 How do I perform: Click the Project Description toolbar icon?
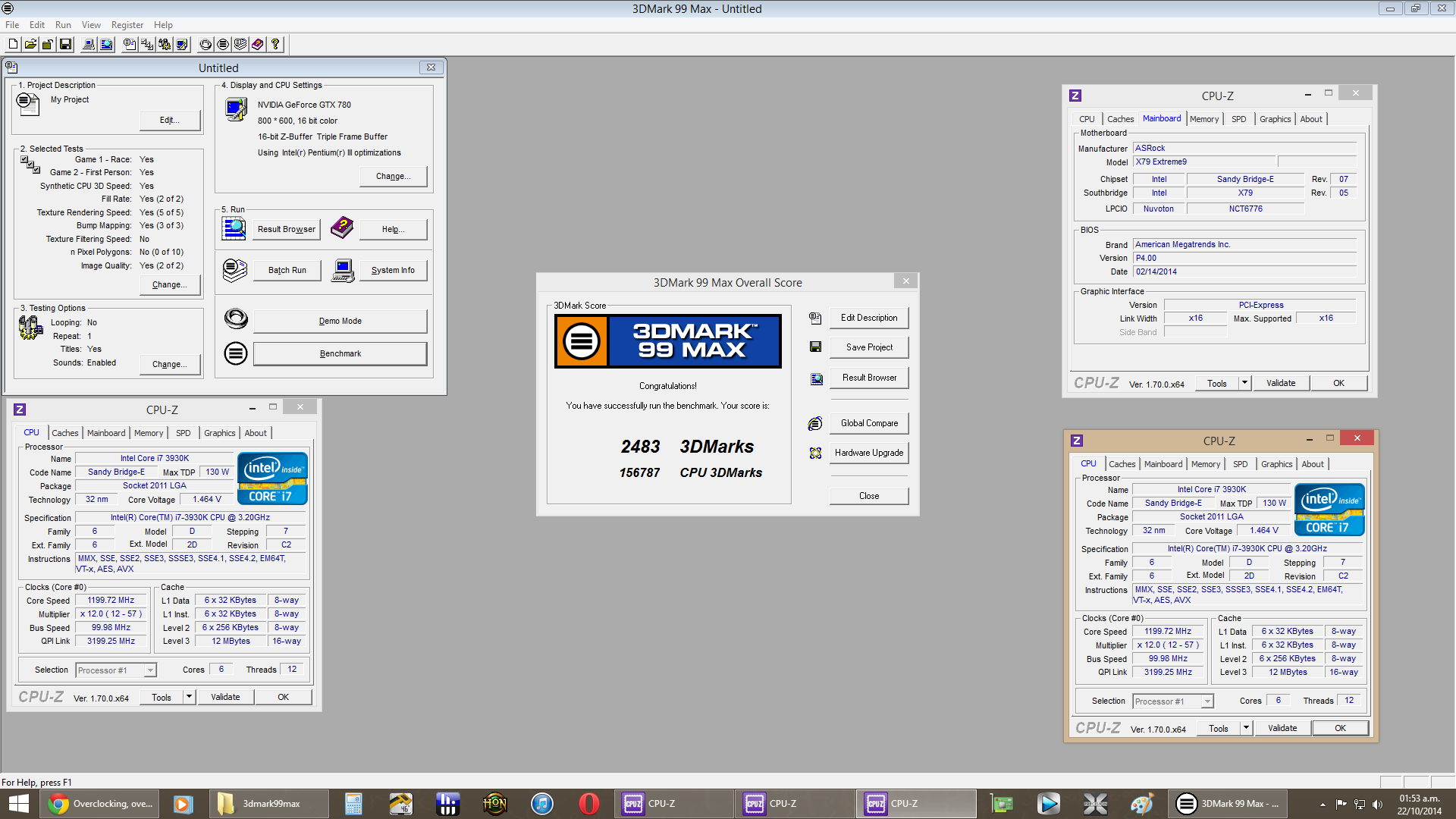pos(130,45)
